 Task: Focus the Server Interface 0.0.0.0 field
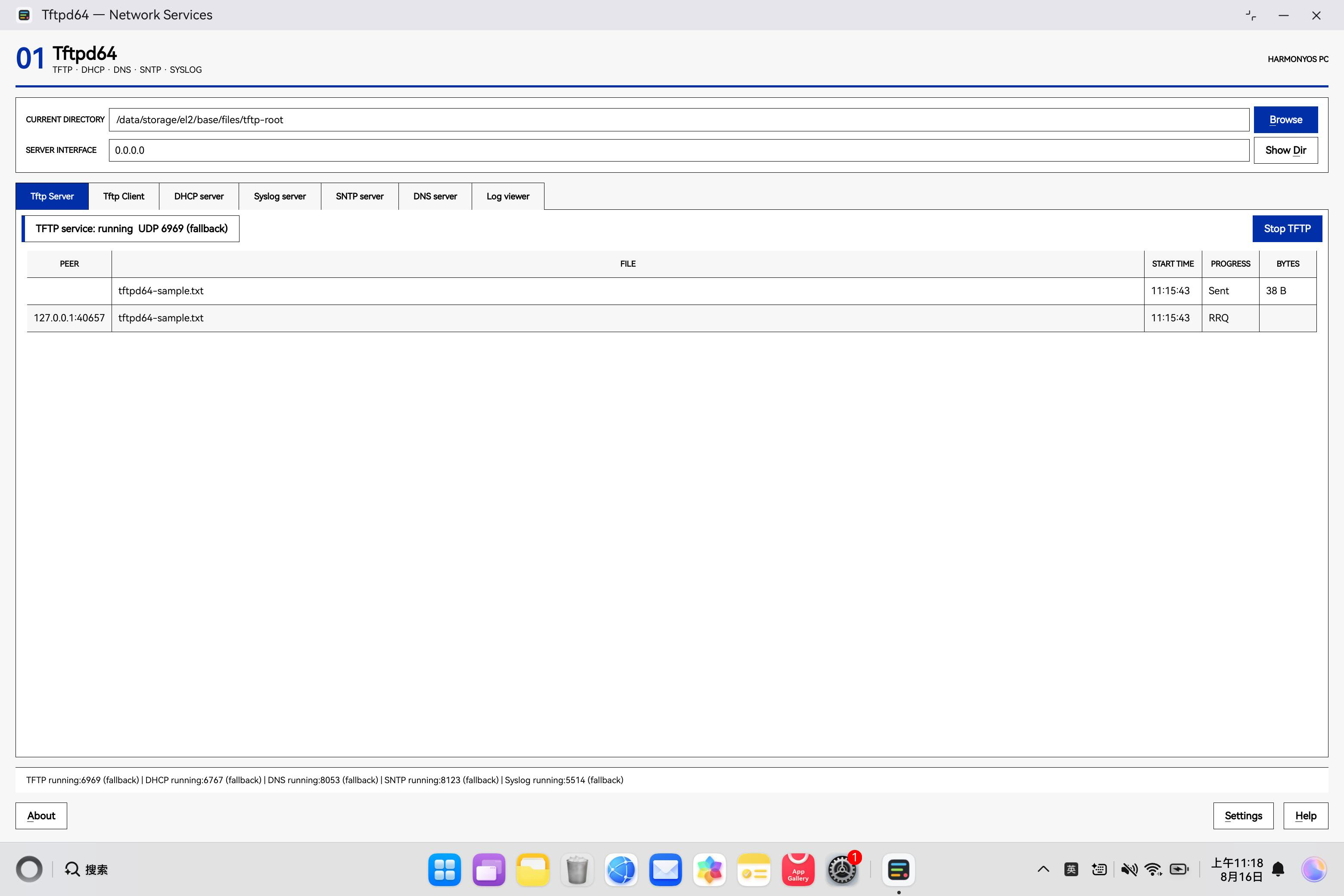pyautogui.click(x=679, y=150)
